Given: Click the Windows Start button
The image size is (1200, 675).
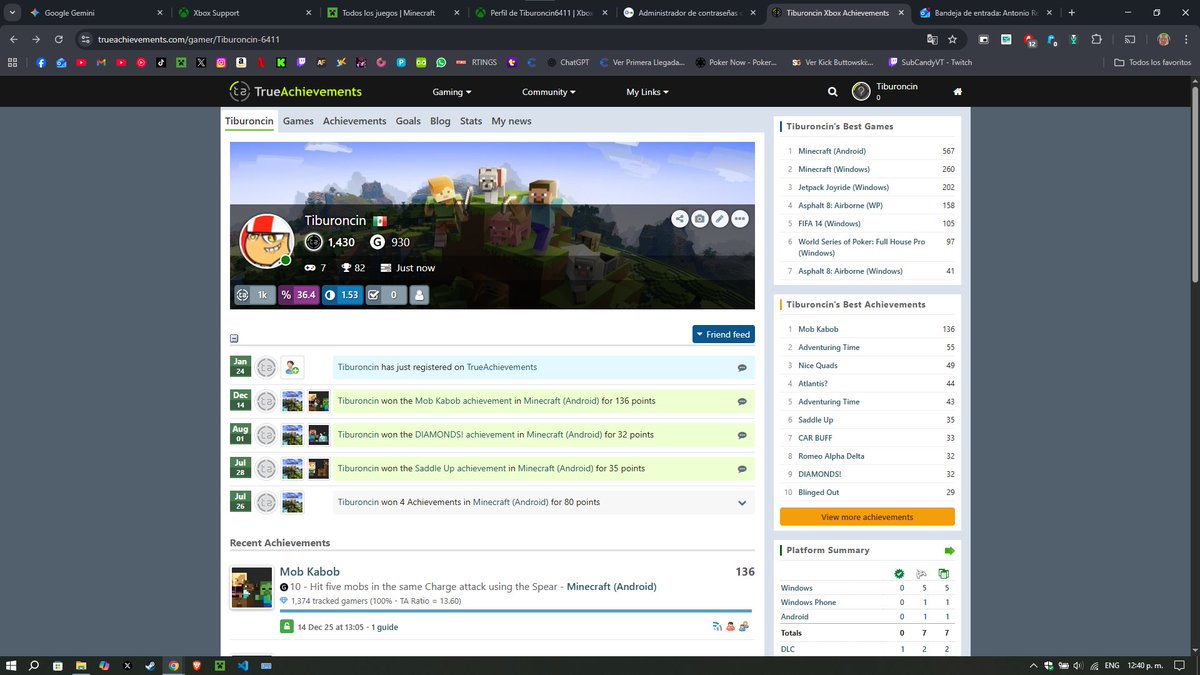Looking at the screenshot, I should coord(11,665).
